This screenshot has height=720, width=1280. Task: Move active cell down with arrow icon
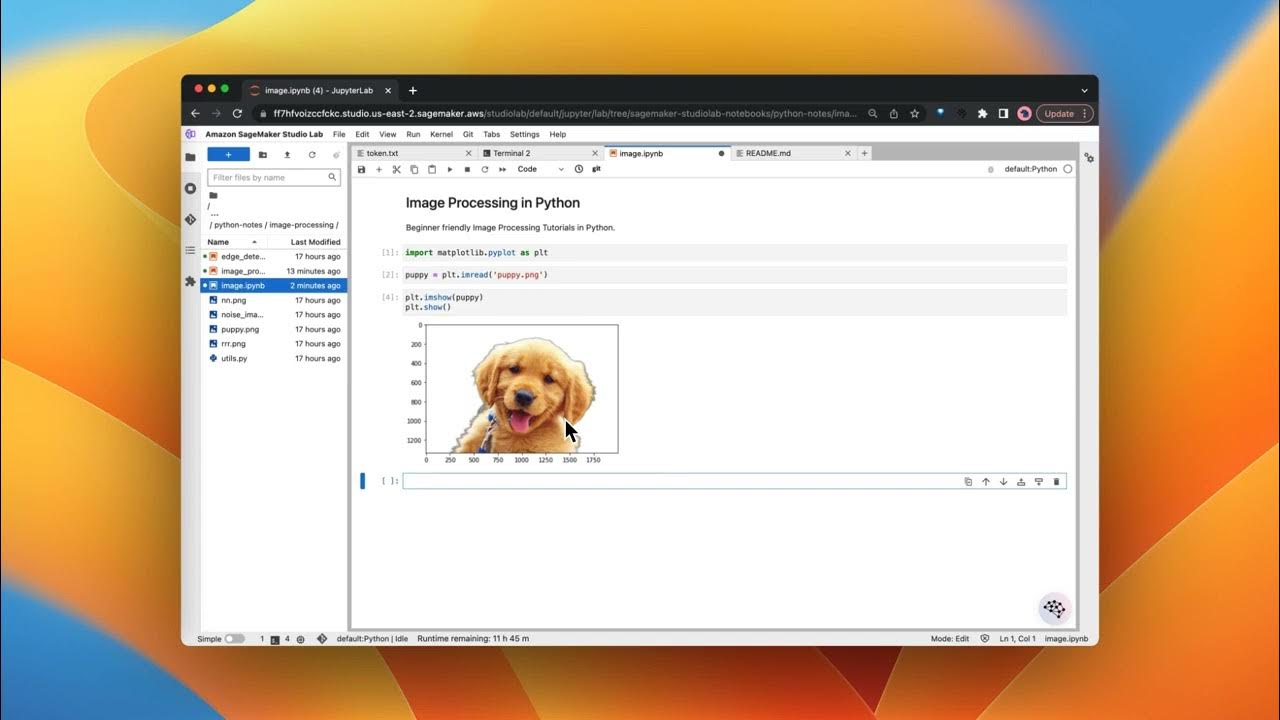tap(1003, 482)
